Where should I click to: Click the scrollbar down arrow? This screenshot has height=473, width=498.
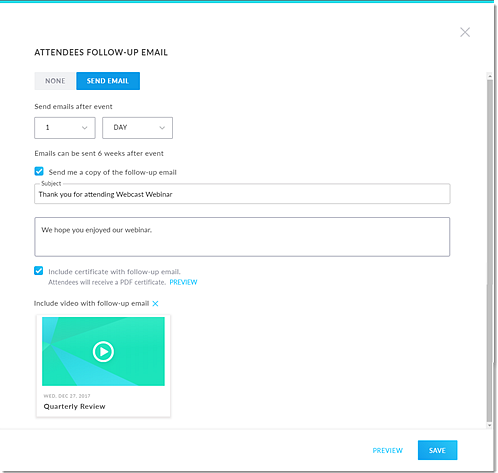click(489, 425)
